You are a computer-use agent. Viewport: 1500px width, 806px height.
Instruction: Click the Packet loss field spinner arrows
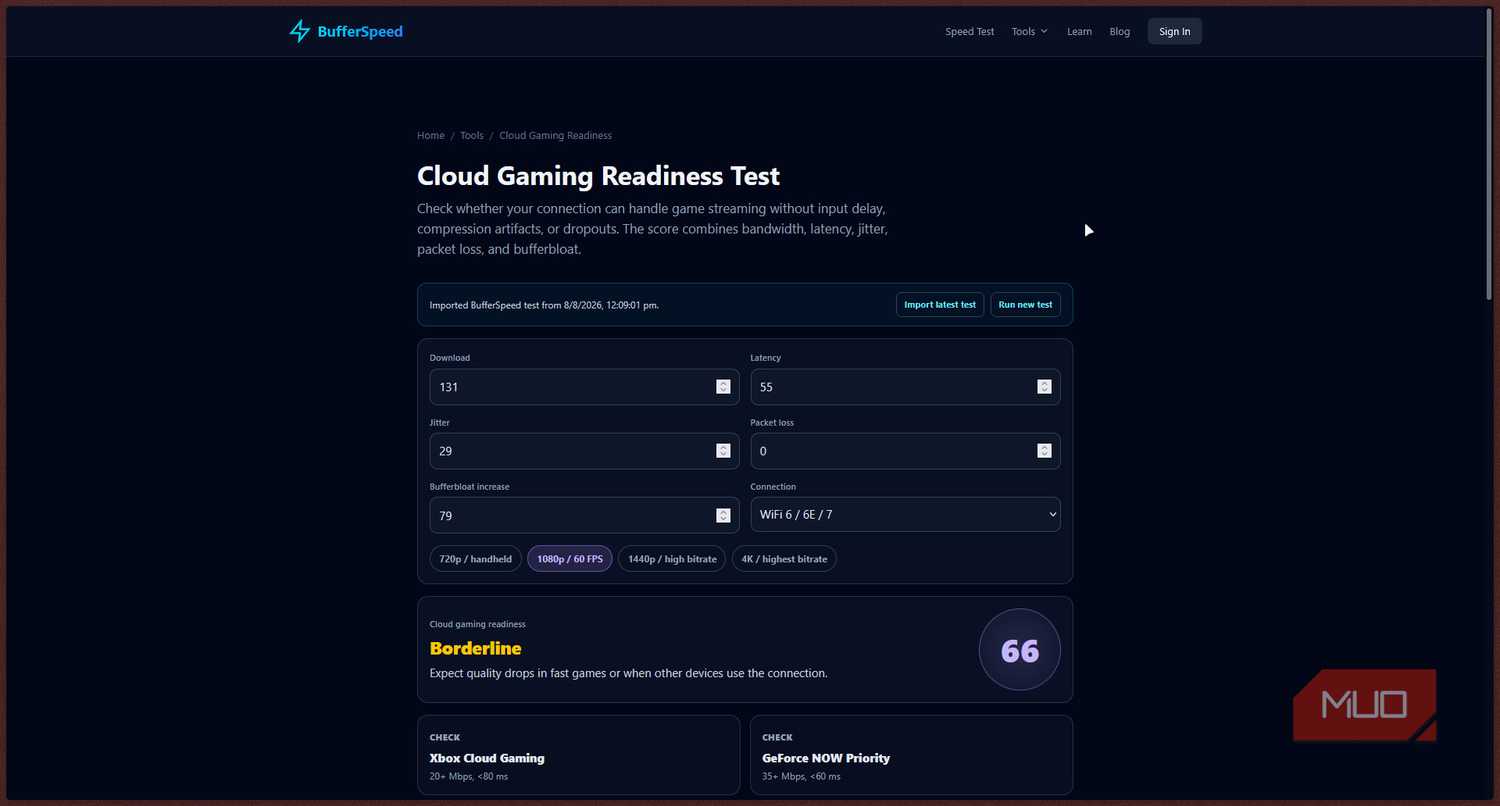click(1044, 451)
